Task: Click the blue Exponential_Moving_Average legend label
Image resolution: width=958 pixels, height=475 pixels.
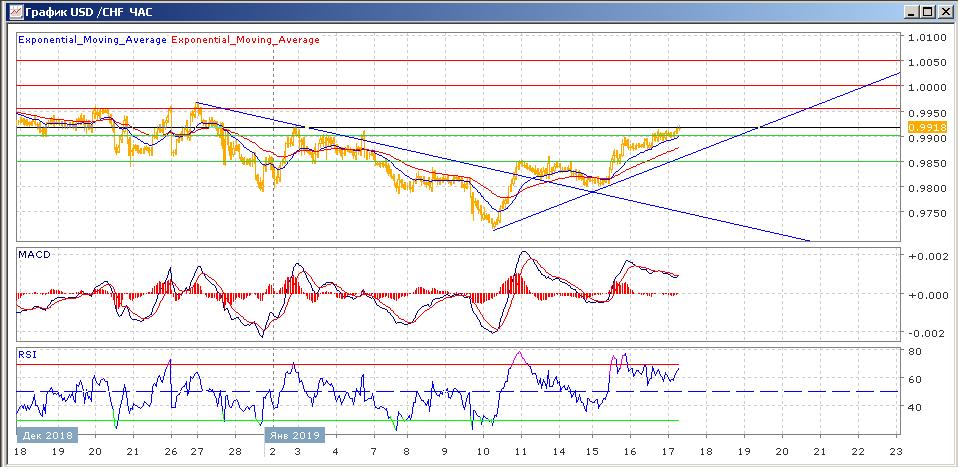Action: (93, 40)
